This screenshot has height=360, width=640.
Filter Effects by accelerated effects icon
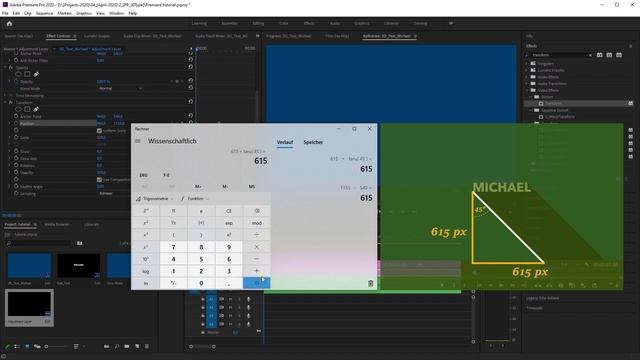tap(600, 55)
